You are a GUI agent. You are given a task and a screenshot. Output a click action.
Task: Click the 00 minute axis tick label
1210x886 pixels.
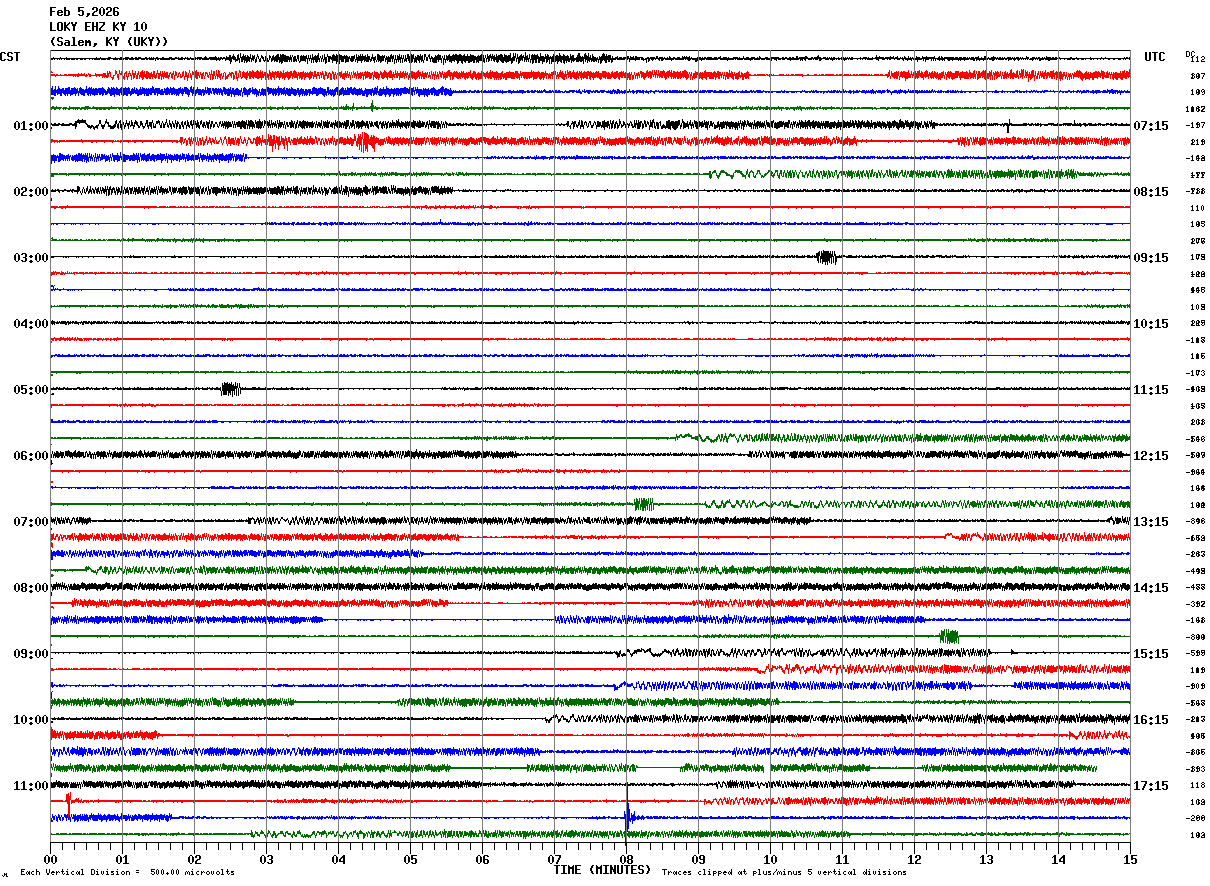[x=50, y=859]
